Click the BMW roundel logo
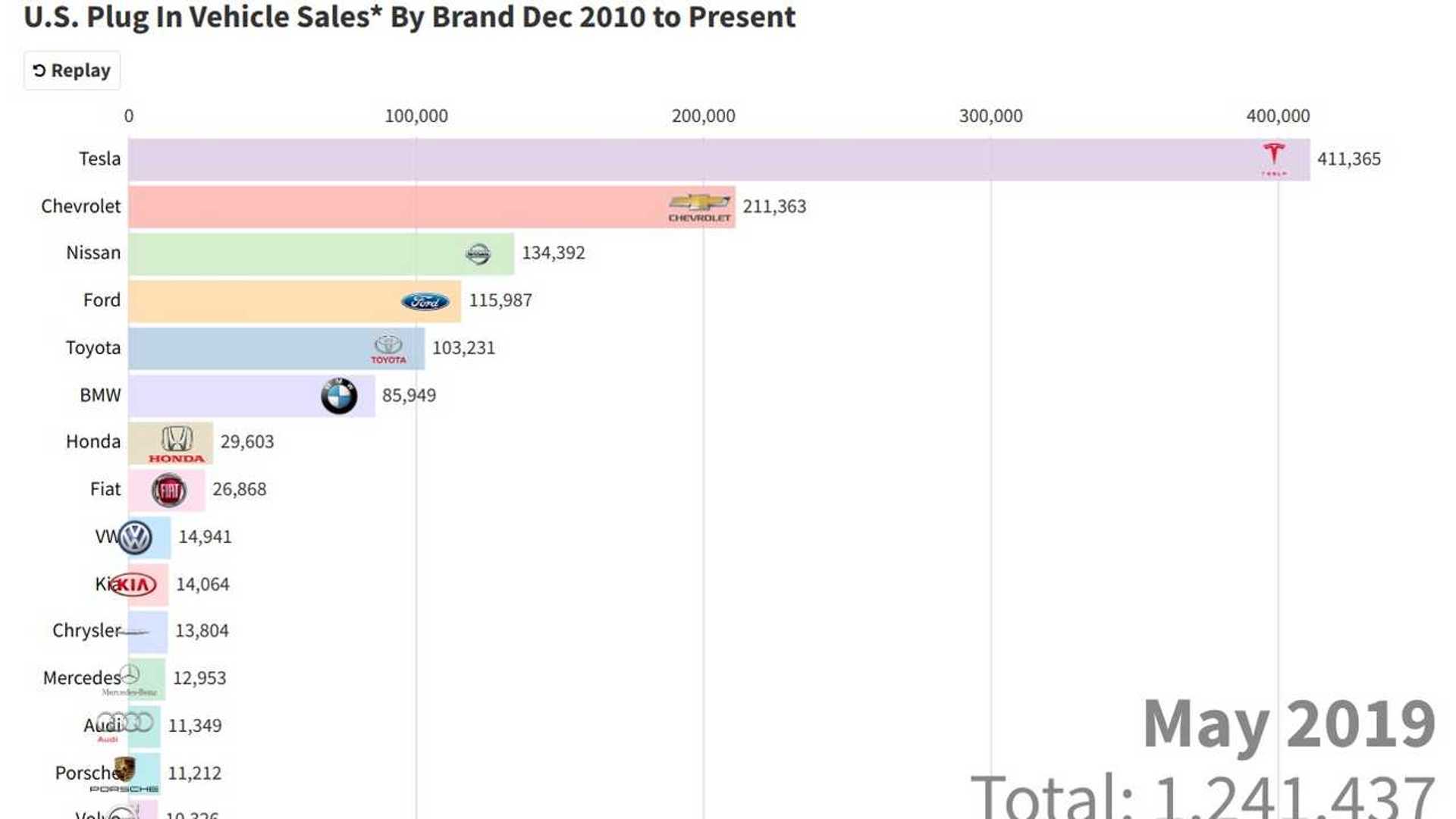1456x819 pixels. click(339, 395)
